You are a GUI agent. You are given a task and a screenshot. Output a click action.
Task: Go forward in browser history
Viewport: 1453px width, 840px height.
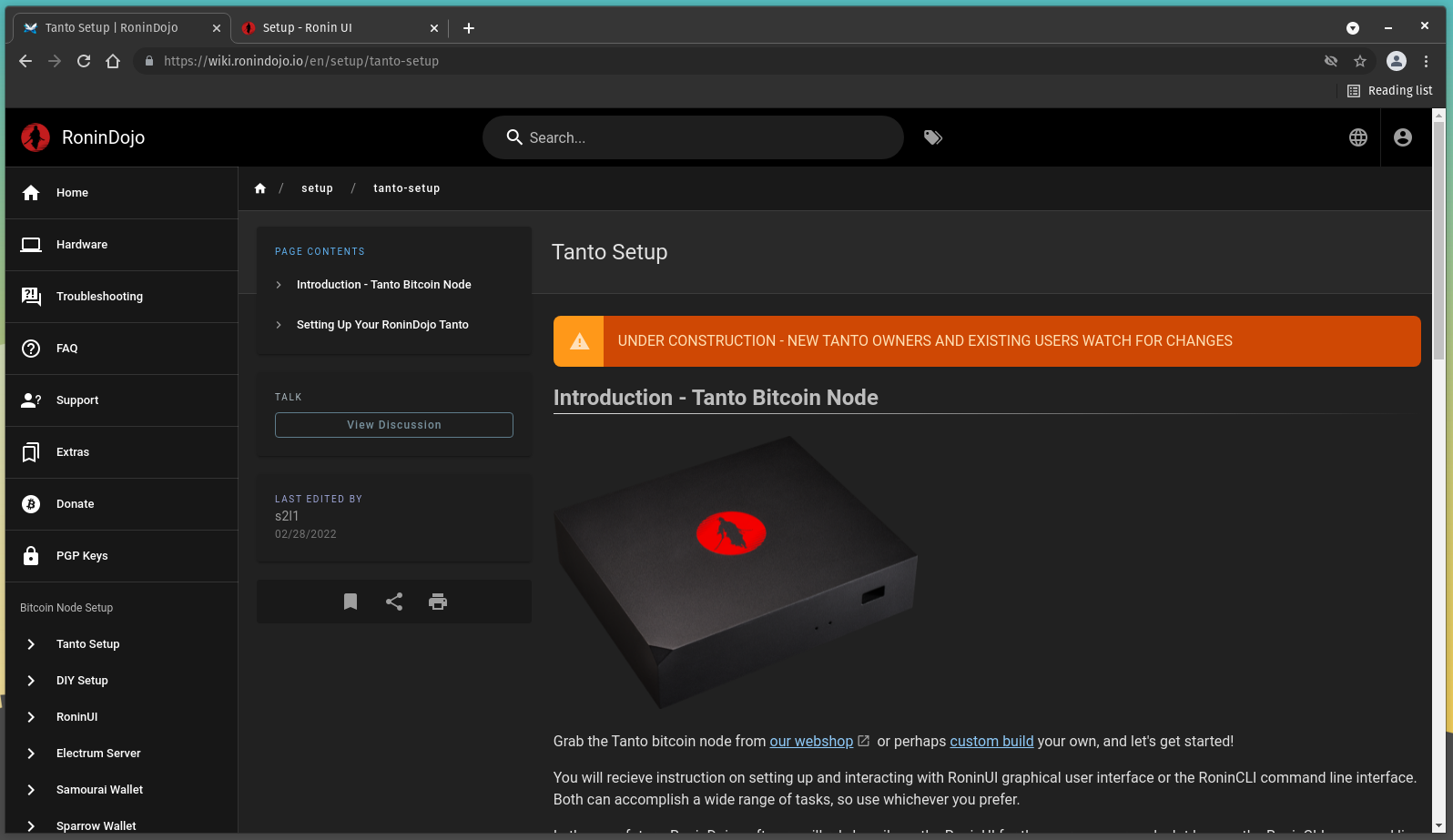click(x=55, y=61)
